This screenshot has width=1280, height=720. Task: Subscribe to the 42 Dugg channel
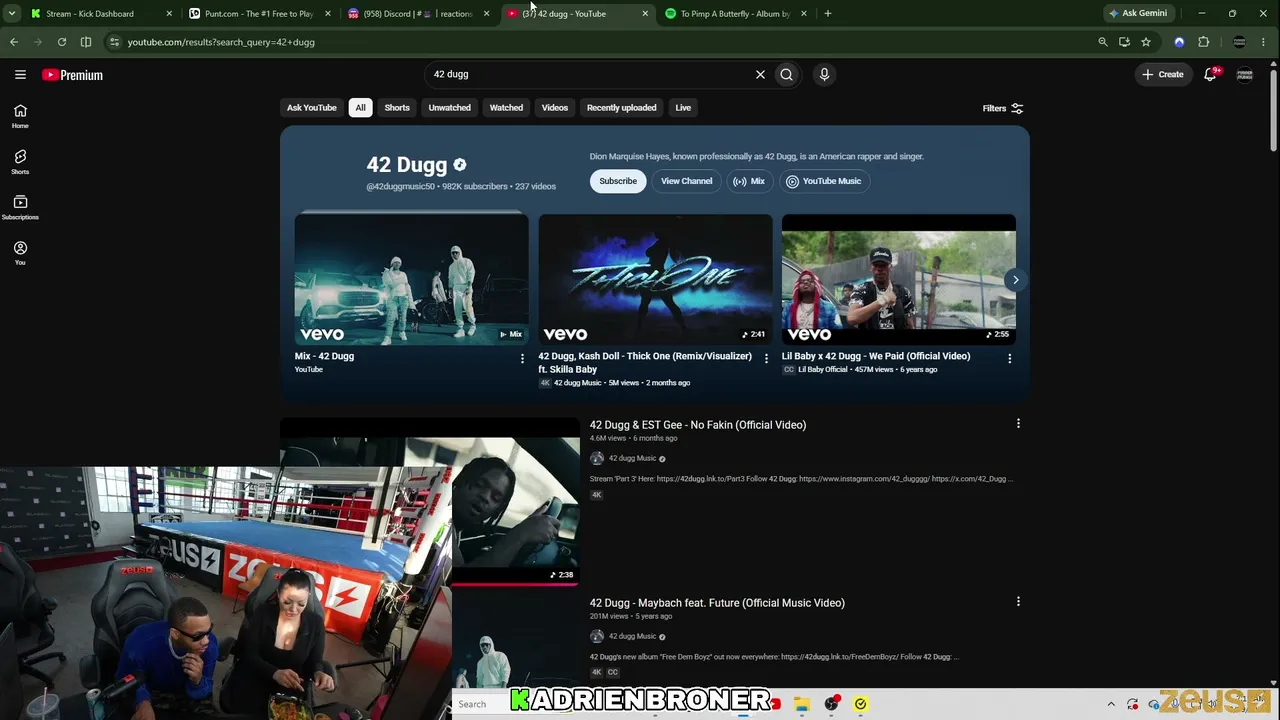(x=618, y=181)
